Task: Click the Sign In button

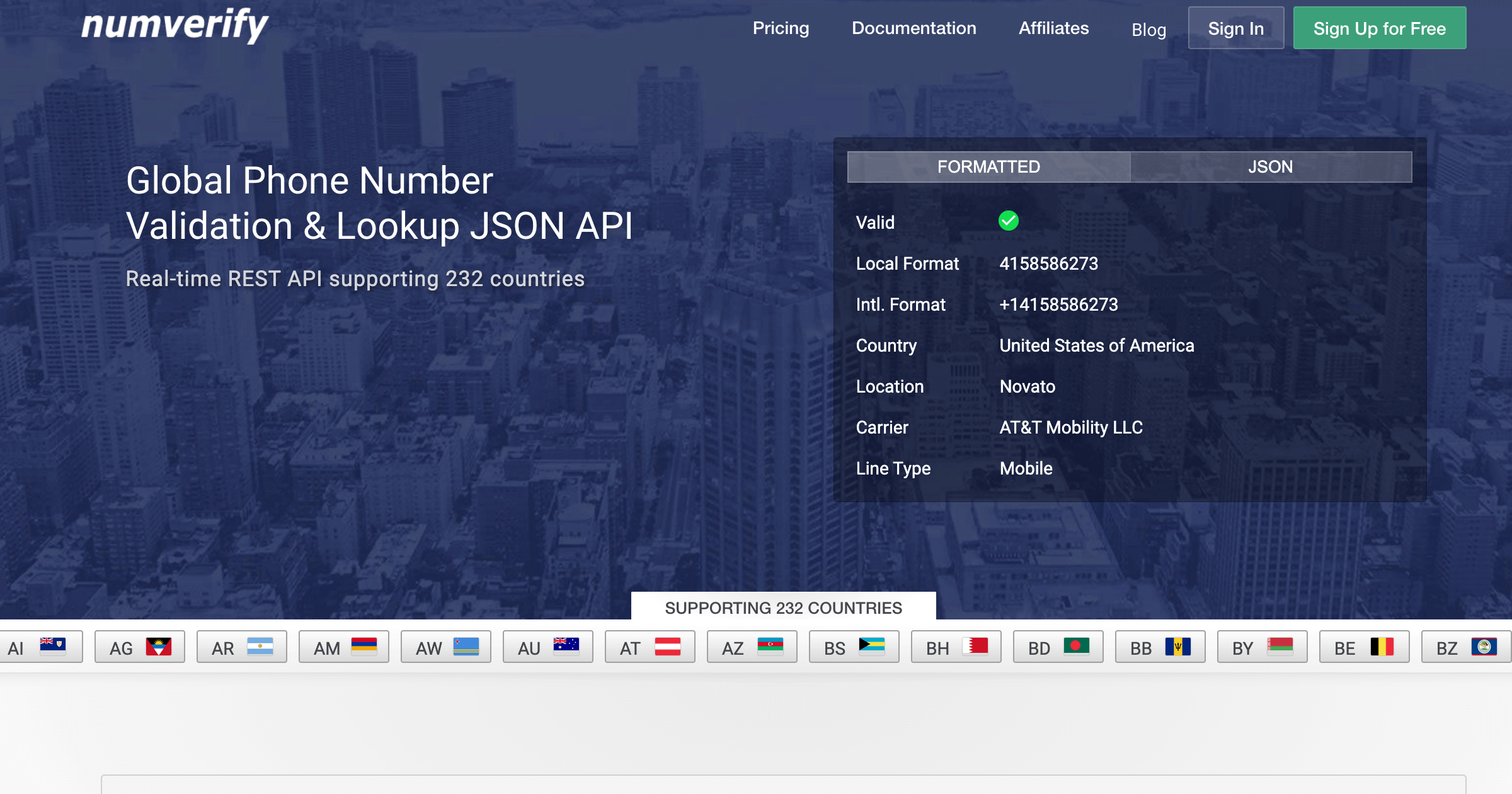Action: (x=1235, y=28)
